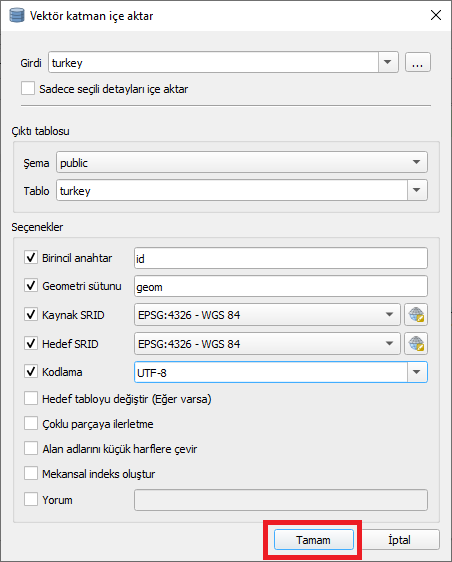Image resolution: width=452 pixels, height=562 pixels.
Task: Click the Kodlama UTF-8 text field
Action: pos(271,372)
